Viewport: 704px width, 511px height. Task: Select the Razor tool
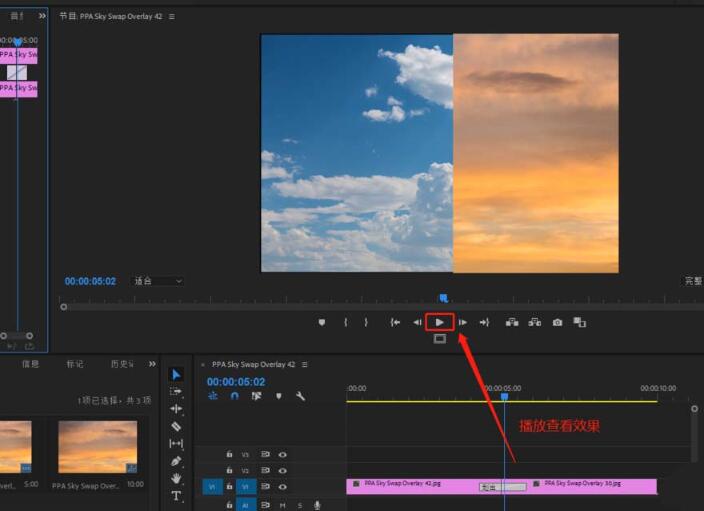(177, 426)
